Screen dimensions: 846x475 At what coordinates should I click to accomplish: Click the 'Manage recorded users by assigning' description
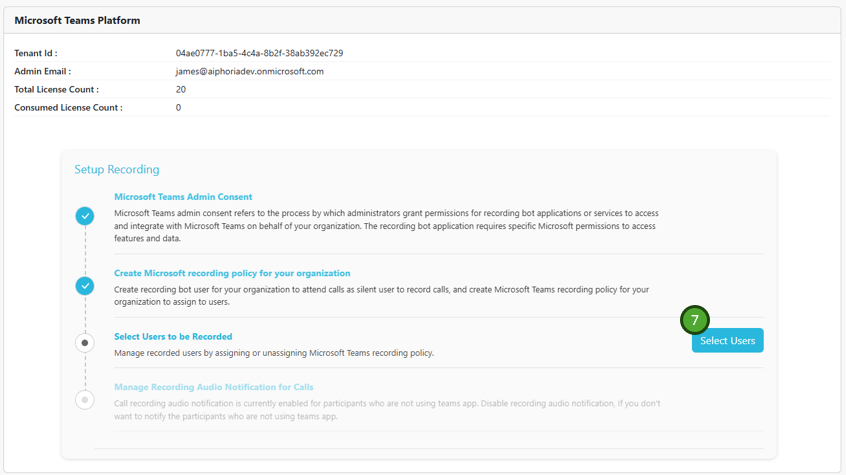click(274, 353)
